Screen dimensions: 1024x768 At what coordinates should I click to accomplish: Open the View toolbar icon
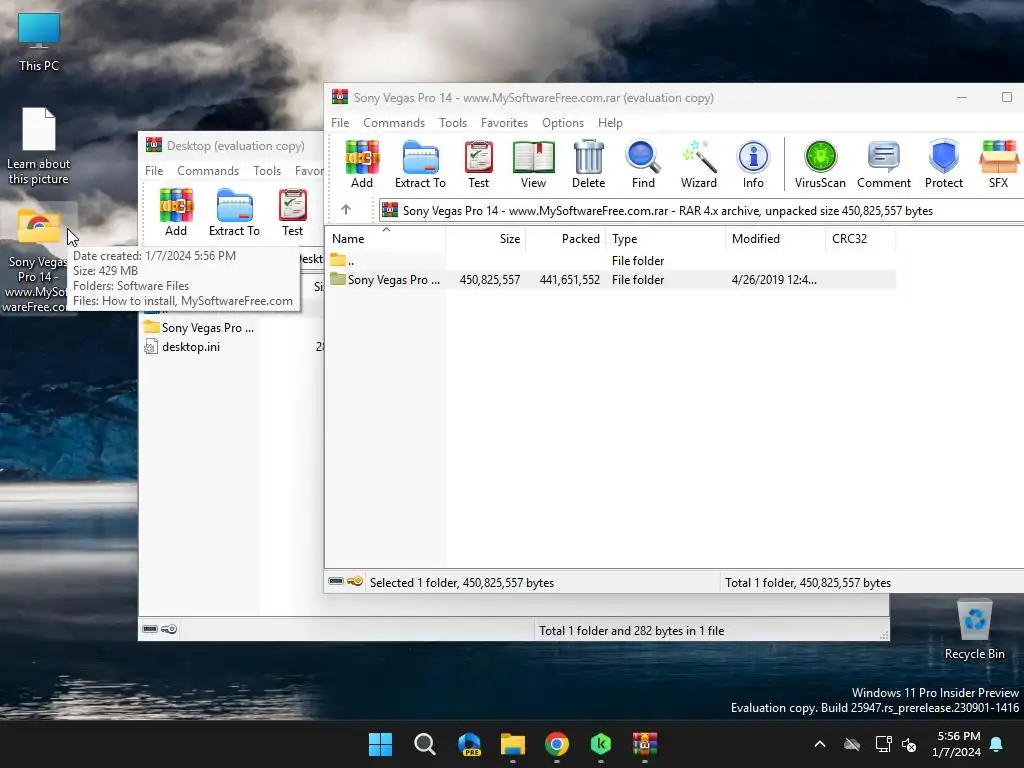coord(534,165)
